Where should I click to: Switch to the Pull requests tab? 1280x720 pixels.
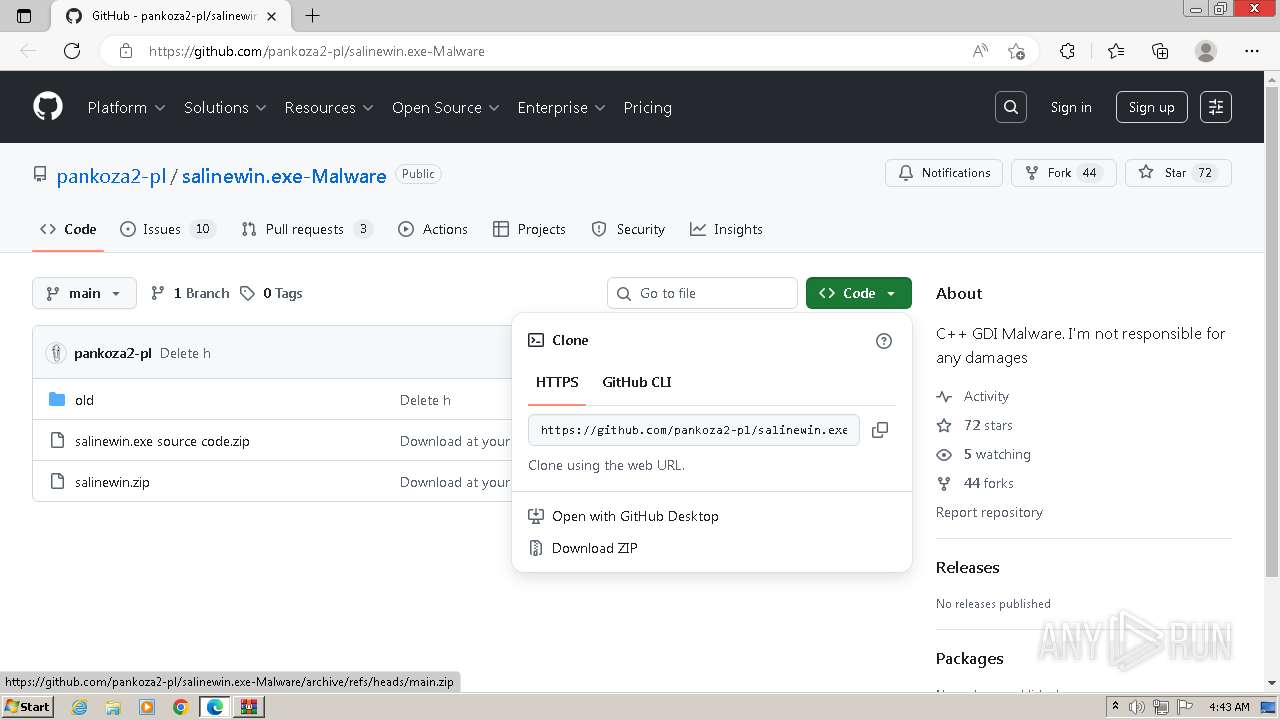[307, 229]
